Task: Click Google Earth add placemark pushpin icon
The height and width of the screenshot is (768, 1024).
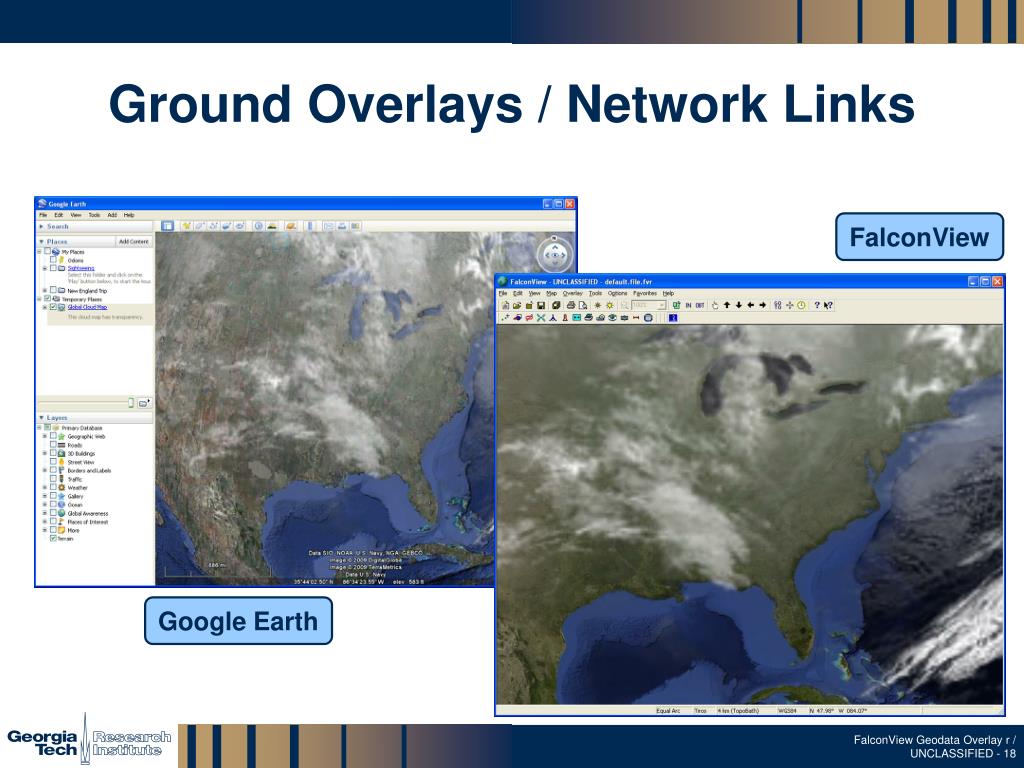Action: coord(187,226)
